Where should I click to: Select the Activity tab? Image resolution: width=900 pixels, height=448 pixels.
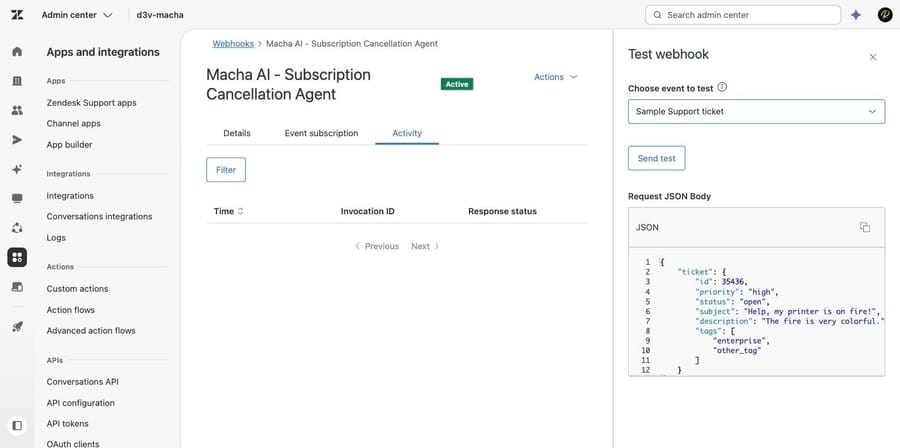point(407,133)
